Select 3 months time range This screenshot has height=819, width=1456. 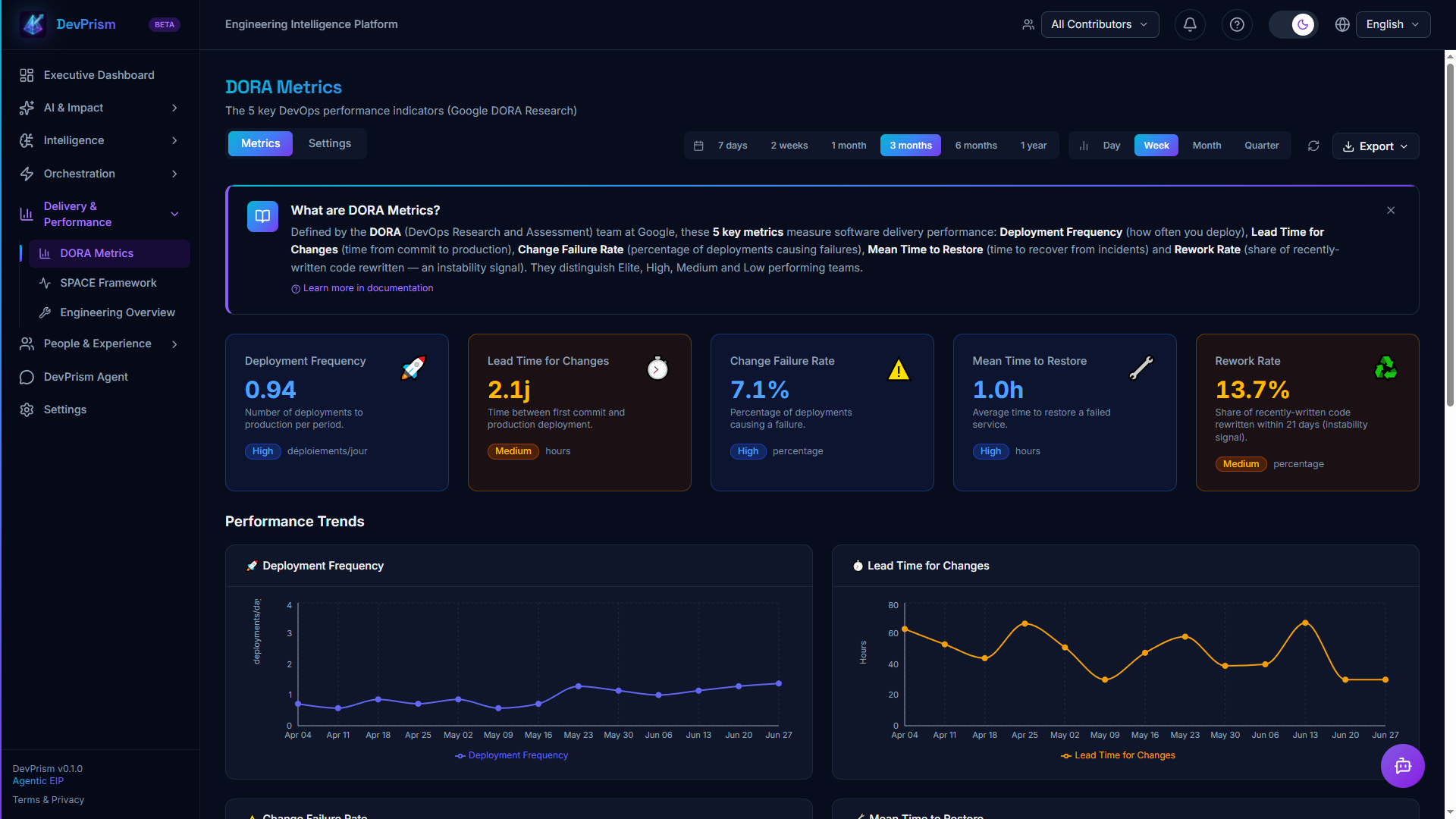(x=911, y=146)
